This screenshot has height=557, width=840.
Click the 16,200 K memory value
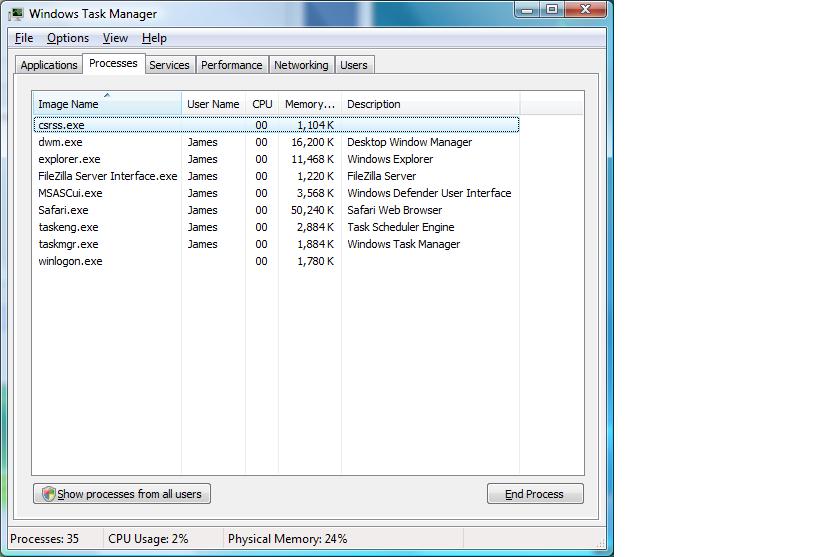point(312,142)
